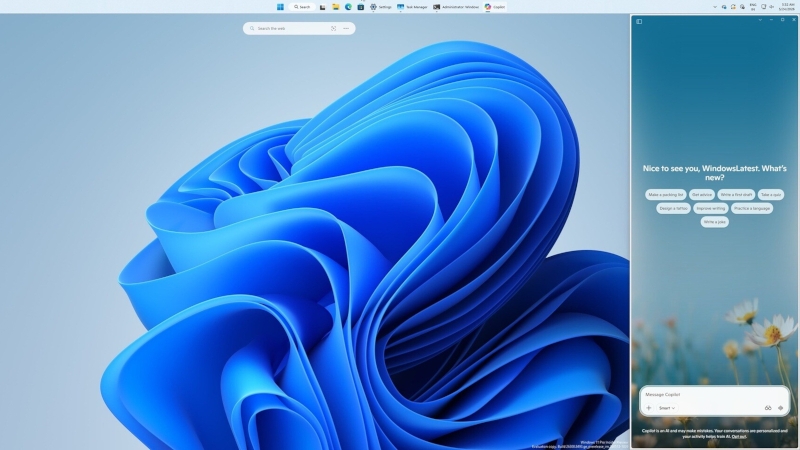Screen dimensions: 800x450
Task: Click the plus attach button in Copilot
Action: click(x=648, y=408)
